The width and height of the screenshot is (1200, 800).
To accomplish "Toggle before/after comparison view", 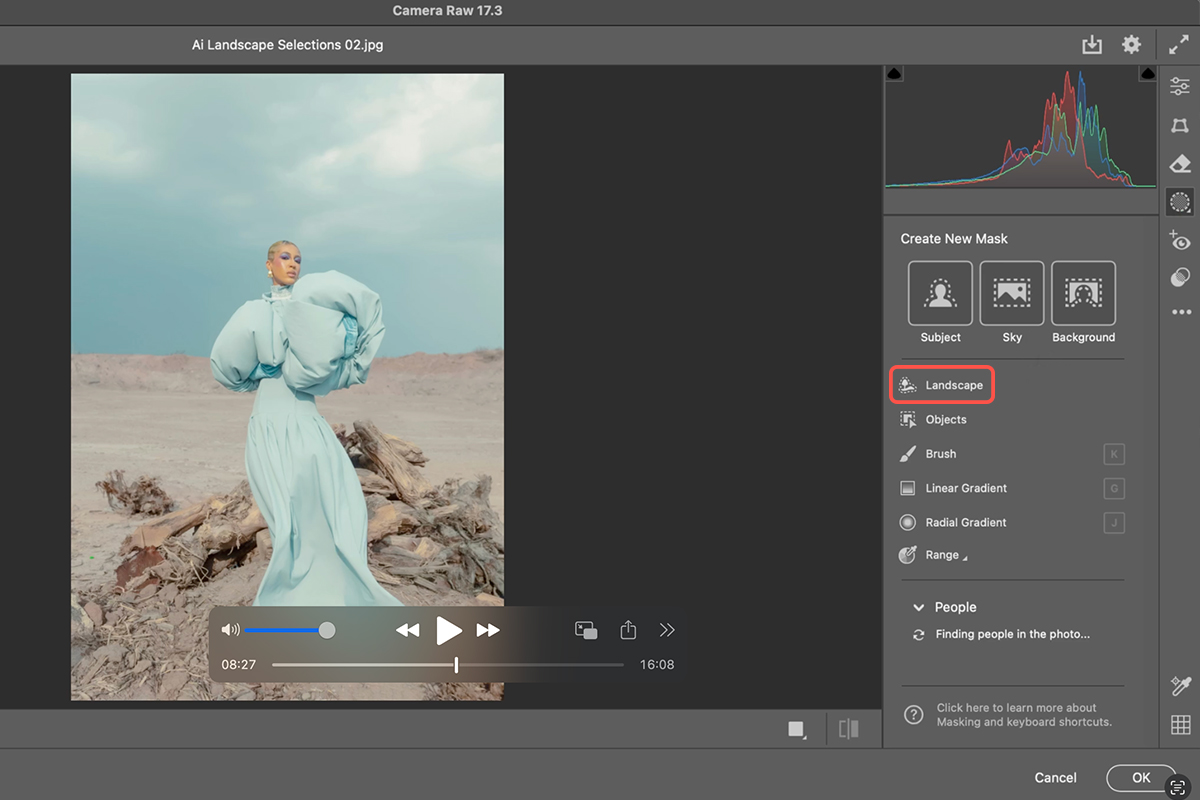I will tap(849, 729).
